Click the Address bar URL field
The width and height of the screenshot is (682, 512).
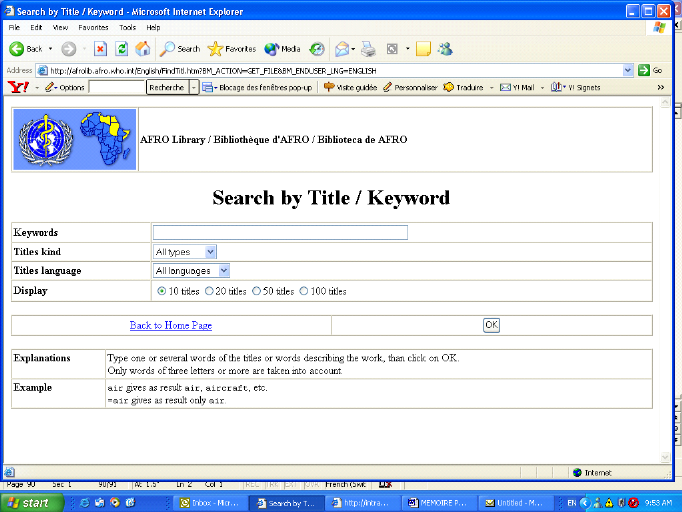(x=329, y=70)
